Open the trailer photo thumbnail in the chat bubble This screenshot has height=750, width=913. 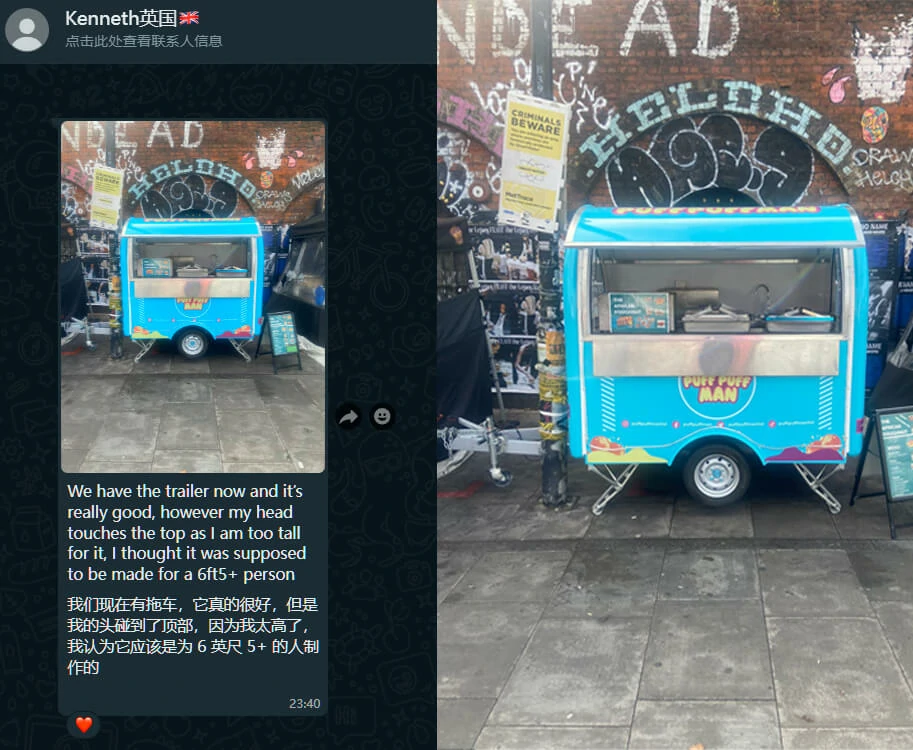193,296
